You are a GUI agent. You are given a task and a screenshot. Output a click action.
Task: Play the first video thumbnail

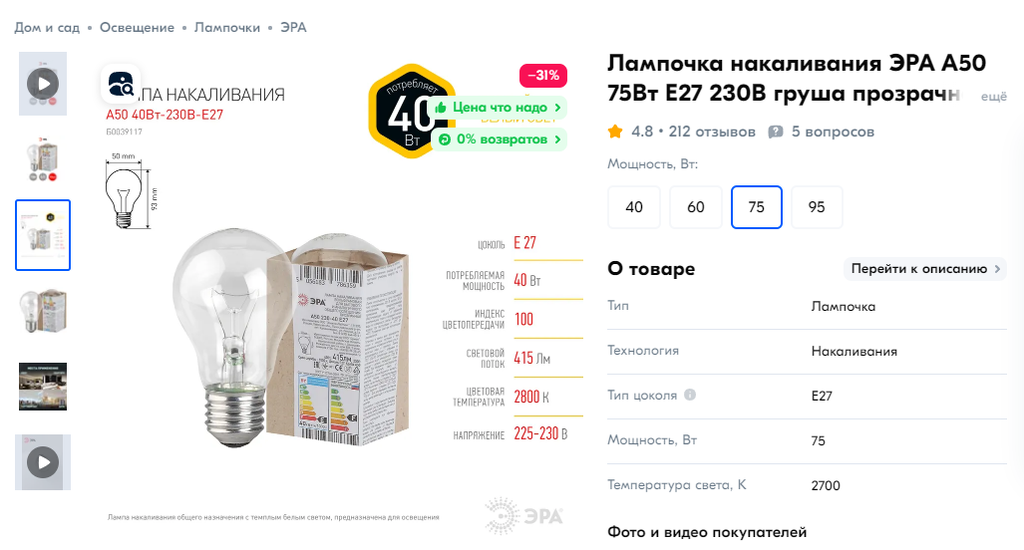click(43, 84)
